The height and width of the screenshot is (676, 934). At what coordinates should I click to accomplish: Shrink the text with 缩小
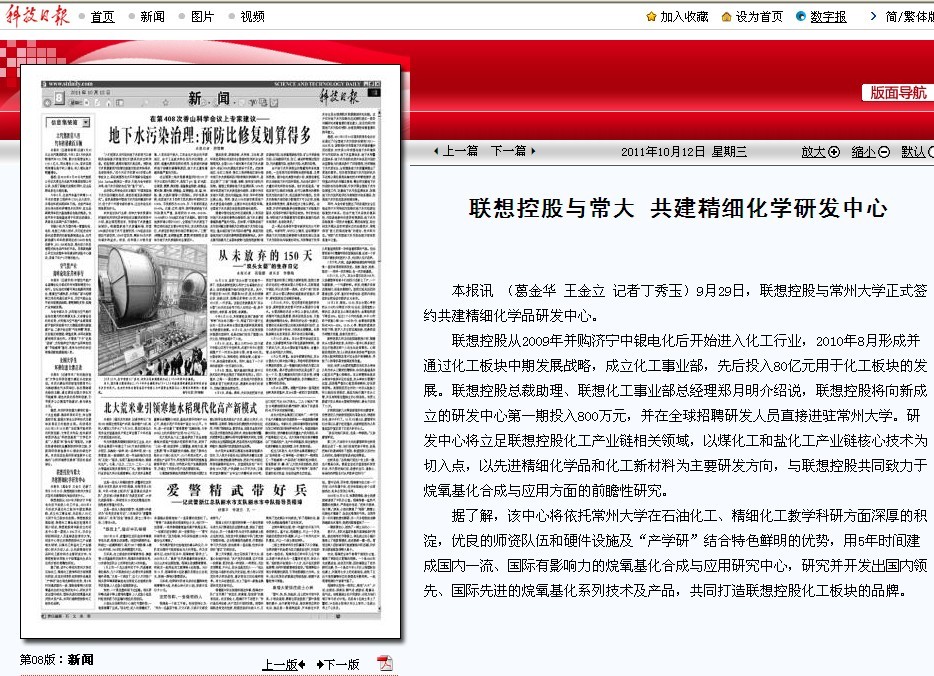864,152
